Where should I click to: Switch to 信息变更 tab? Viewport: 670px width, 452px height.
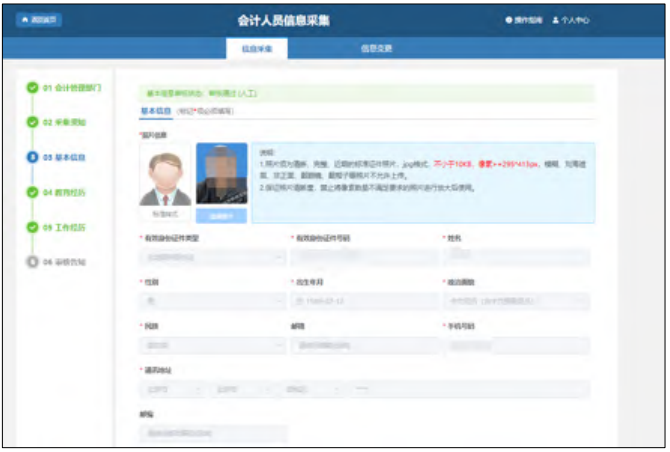(x=376, y=49)
